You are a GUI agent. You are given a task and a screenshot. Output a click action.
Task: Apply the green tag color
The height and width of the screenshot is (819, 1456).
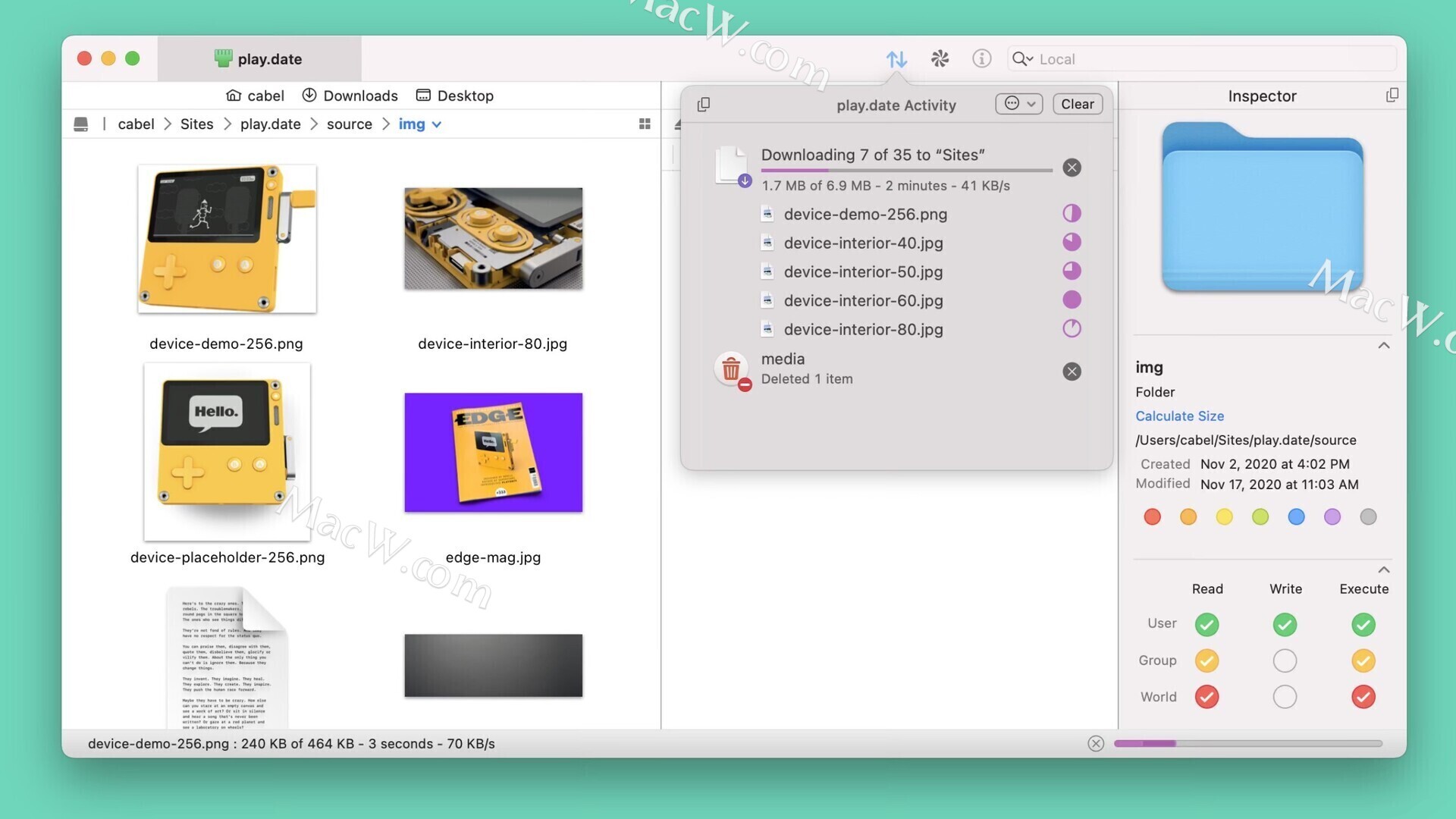pyautogui.click(x=1260, y=517)
